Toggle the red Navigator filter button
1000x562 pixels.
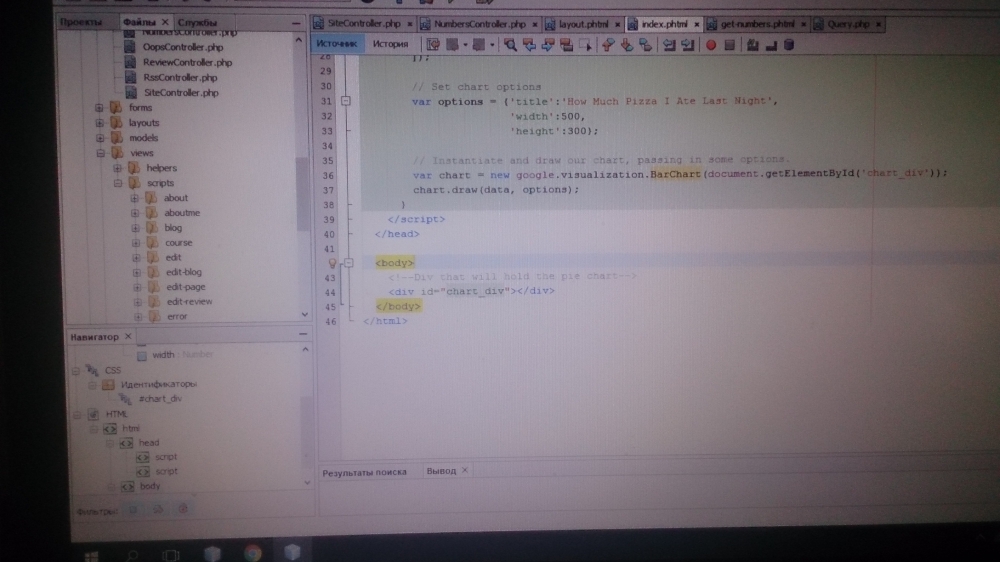pyautogui.click(x=182, y=509)
